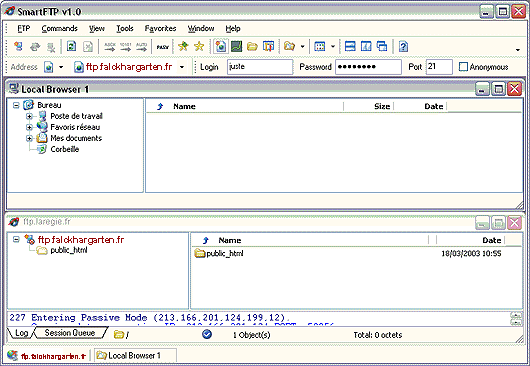Select binary (10101) transfer mode icon
This screenshot has width=530, height=366.
pos(125,46)
